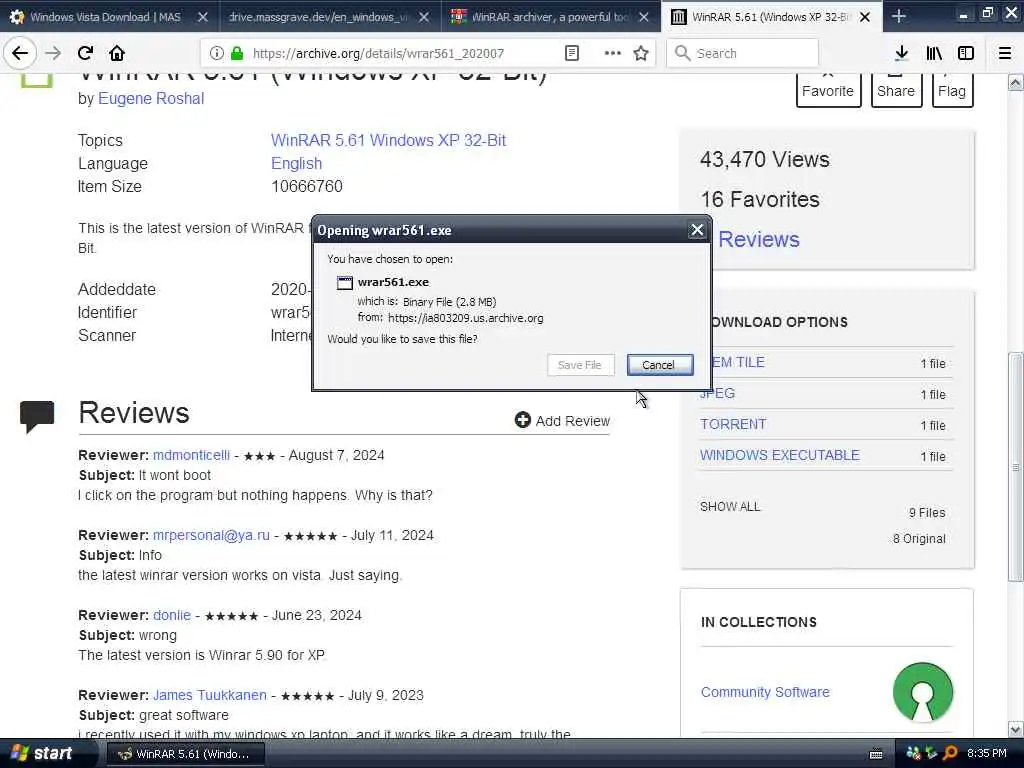Click the browser Search box
This screenshot has height=768, width=1024.
(742, 53)
